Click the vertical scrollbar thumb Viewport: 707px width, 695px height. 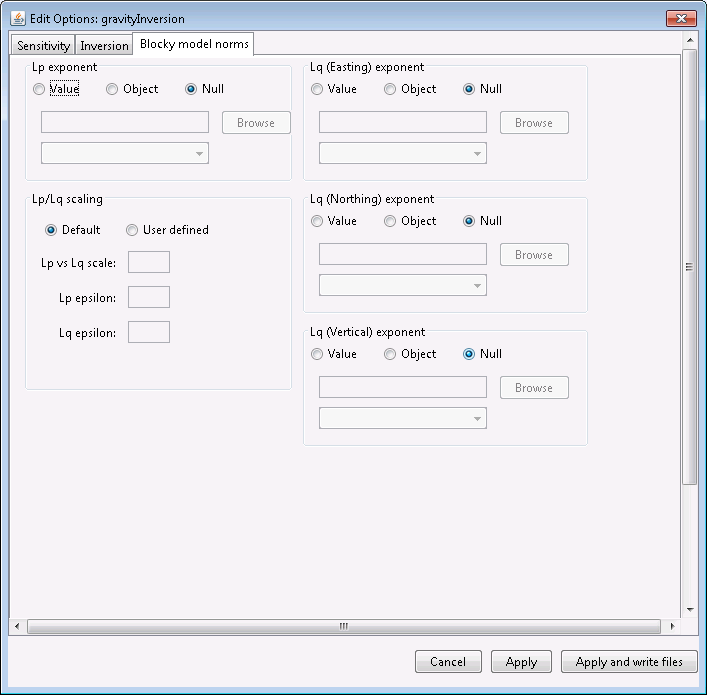[x=690, y=267]
